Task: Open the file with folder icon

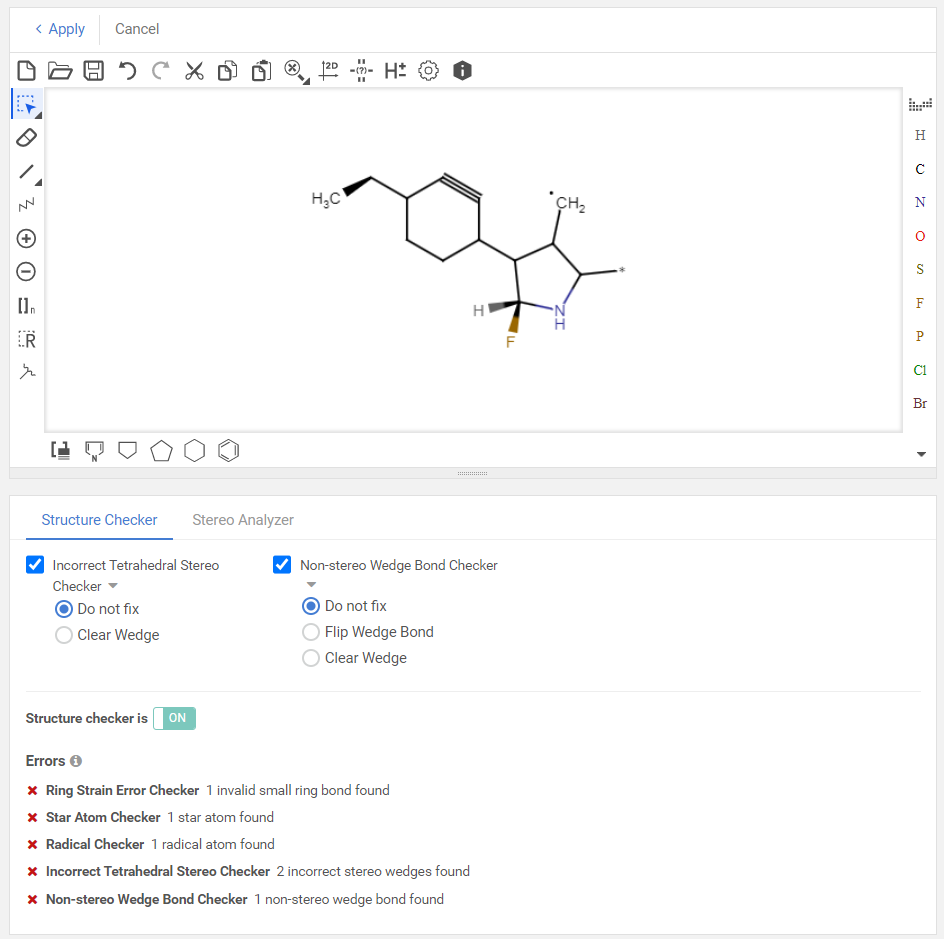Action: [60, 71]
